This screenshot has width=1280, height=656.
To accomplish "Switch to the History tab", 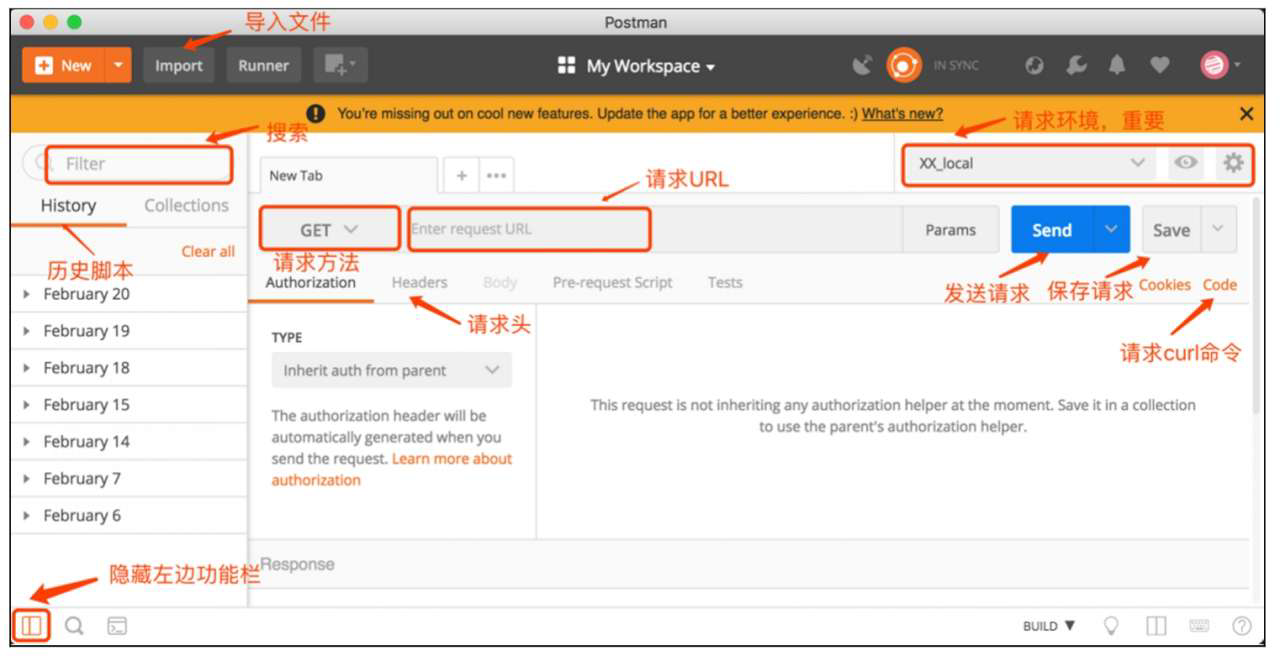I will [x=68, y=206].
